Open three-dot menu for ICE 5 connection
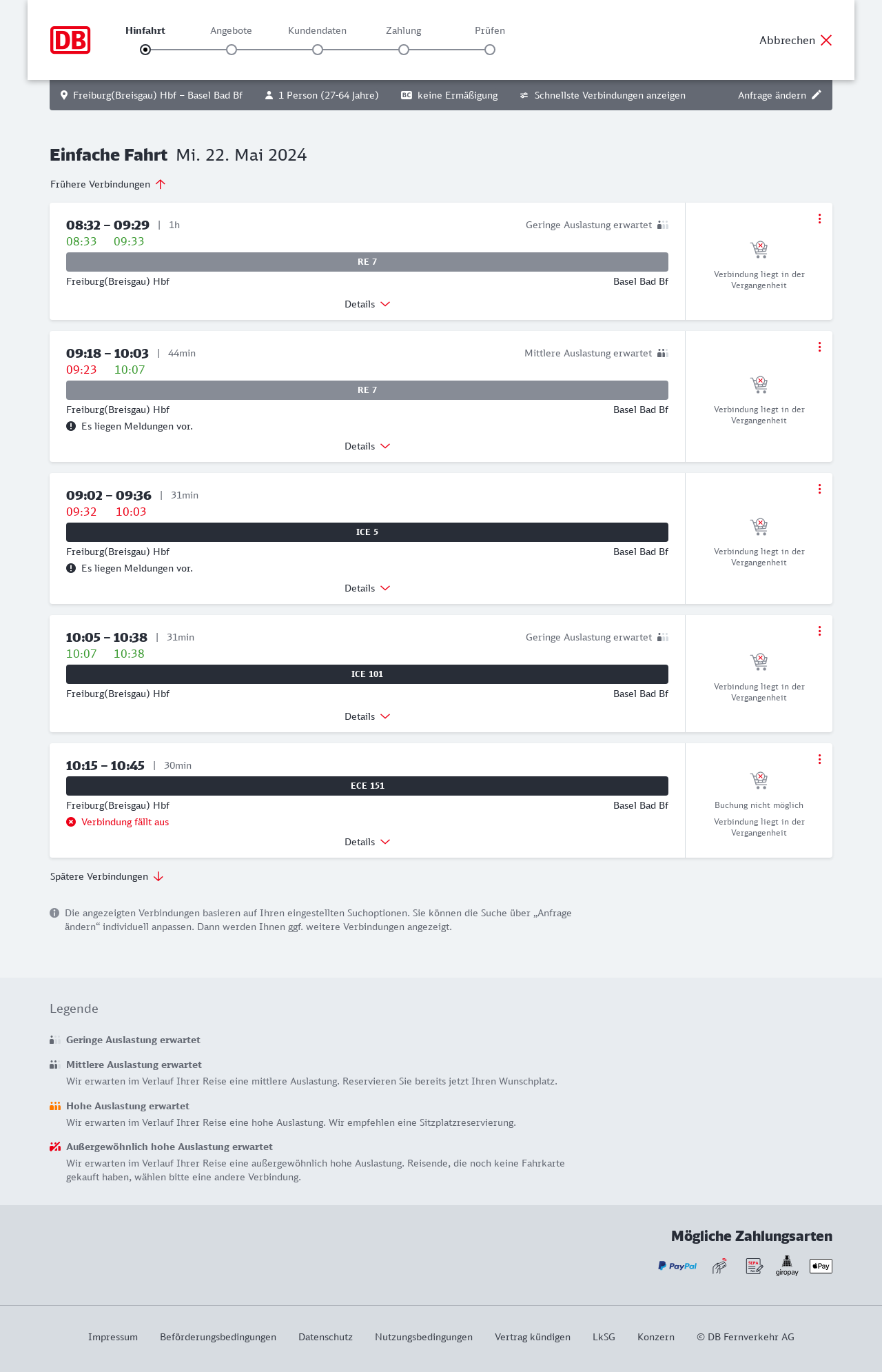This screenshot has height=1372, width=882. click(819, 489)
